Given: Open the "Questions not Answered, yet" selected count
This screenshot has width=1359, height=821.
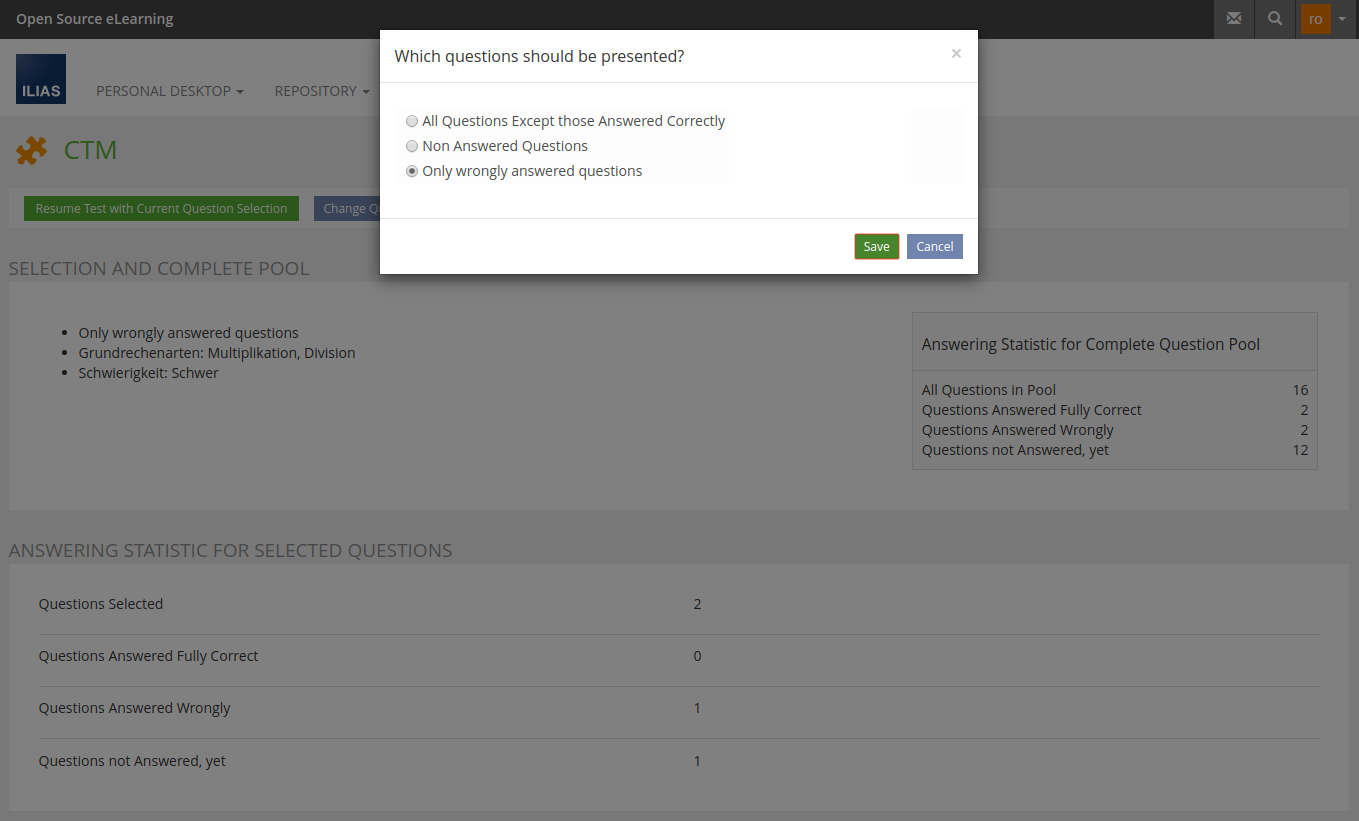Looking at the screenshot, I should pyautogui.click(x=697, y=761).
